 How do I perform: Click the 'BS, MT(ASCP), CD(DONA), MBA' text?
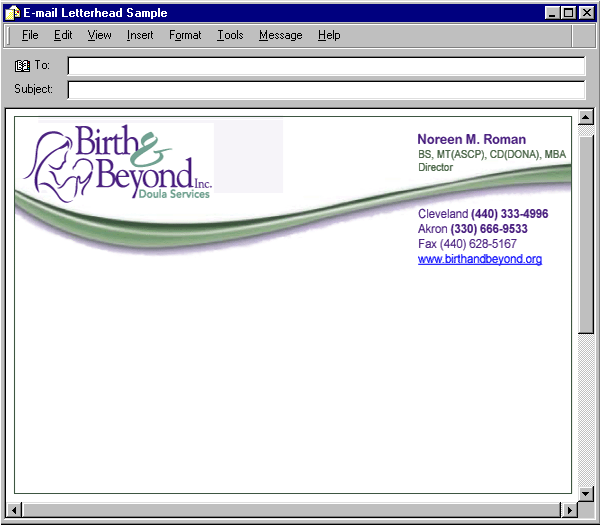(x=492, y=154)
